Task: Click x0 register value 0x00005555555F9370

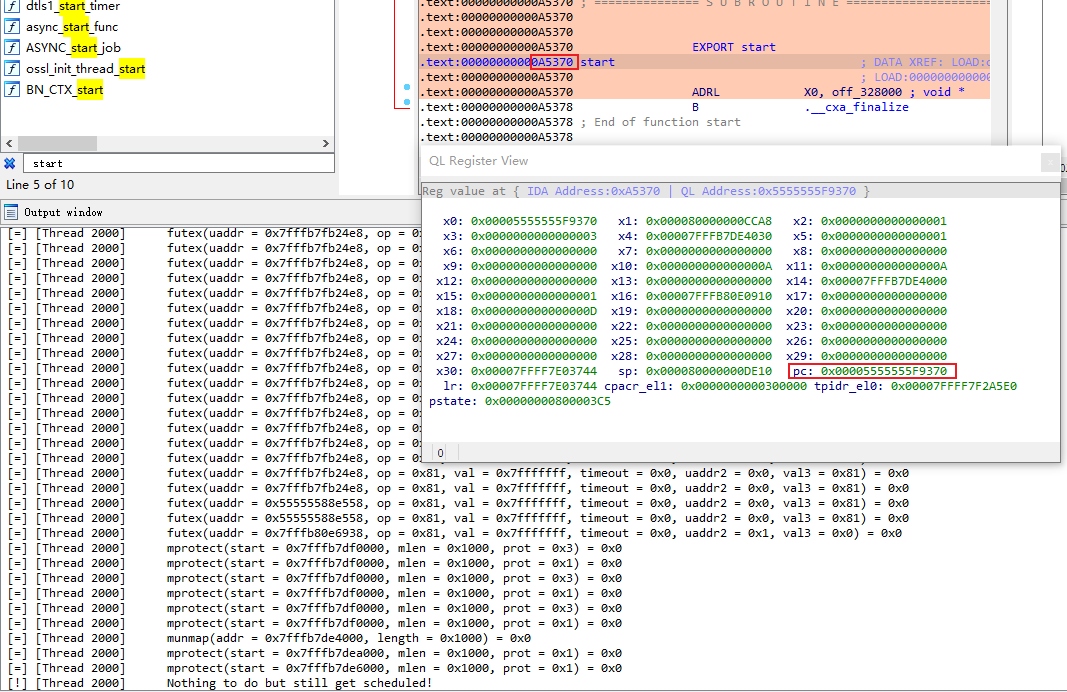Action: coord(534,221)
